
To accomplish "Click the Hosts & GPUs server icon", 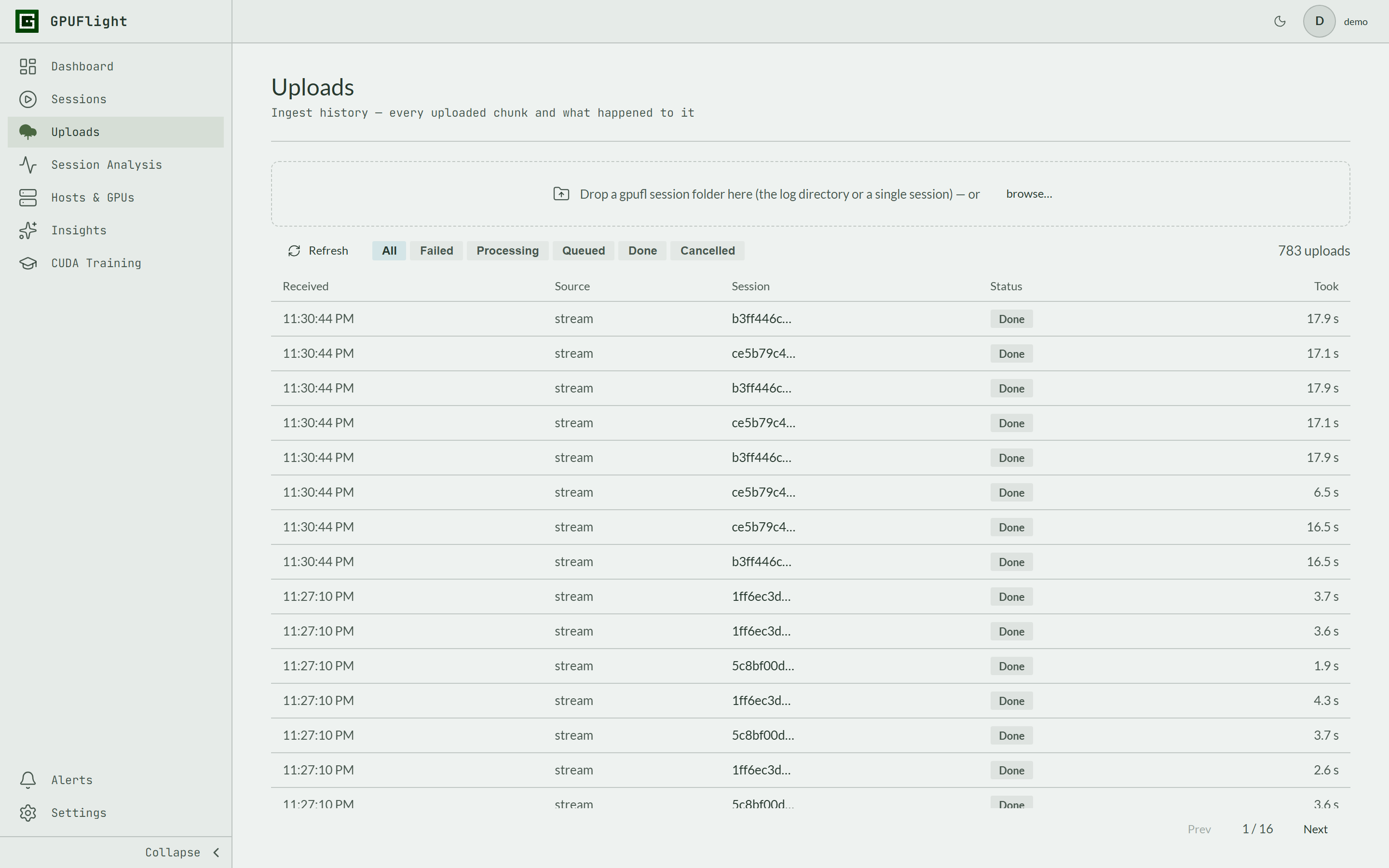I will [27, 198].
